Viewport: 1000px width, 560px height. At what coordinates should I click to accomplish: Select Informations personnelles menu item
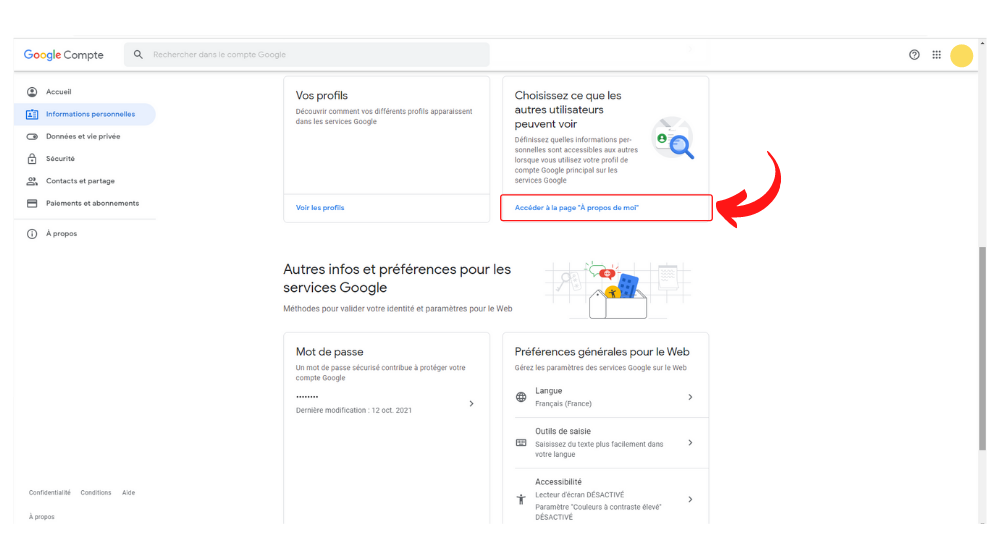(x=85, y=114)
